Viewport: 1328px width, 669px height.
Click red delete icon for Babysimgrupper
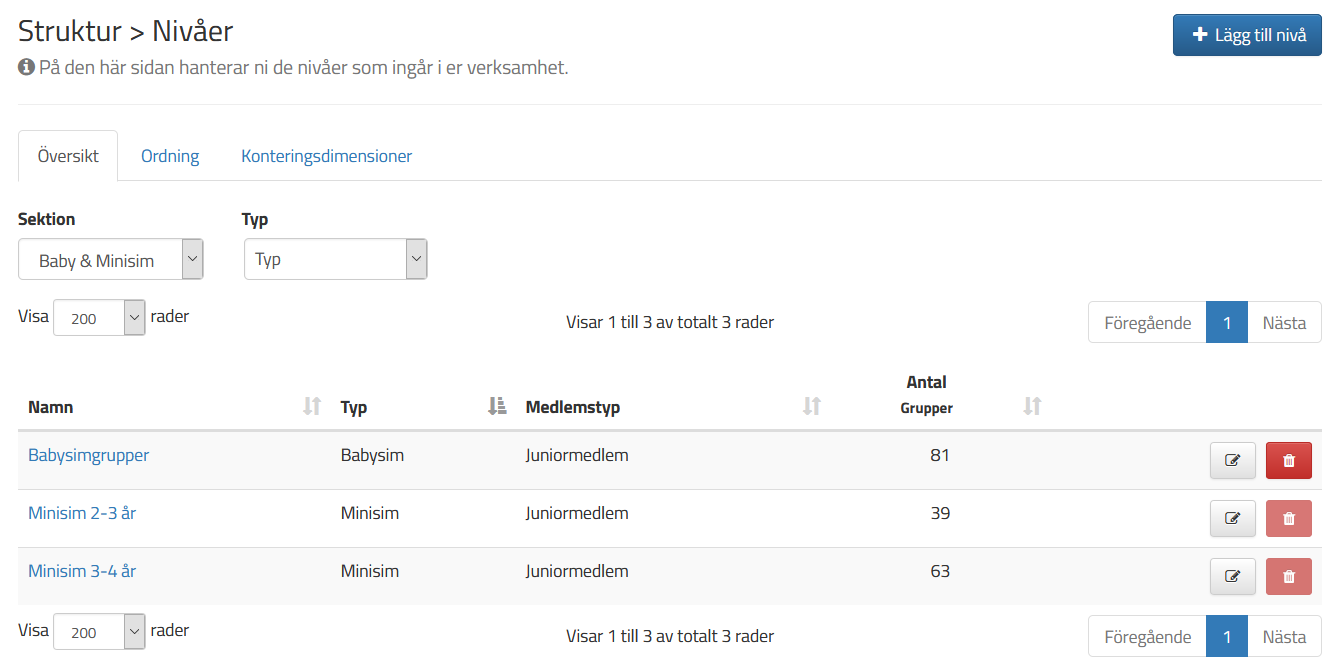click(x=1288, y=461)
